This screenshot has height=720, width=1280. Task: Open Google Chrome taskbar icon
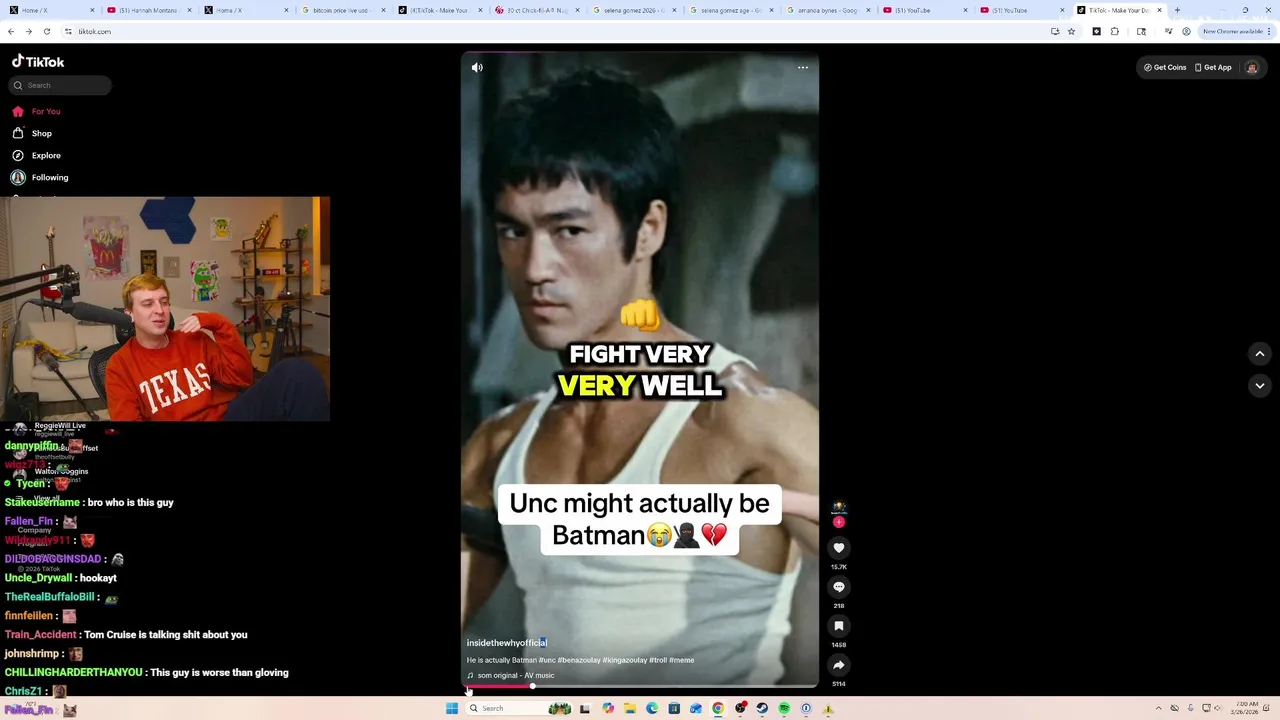[x=718, y=708]
